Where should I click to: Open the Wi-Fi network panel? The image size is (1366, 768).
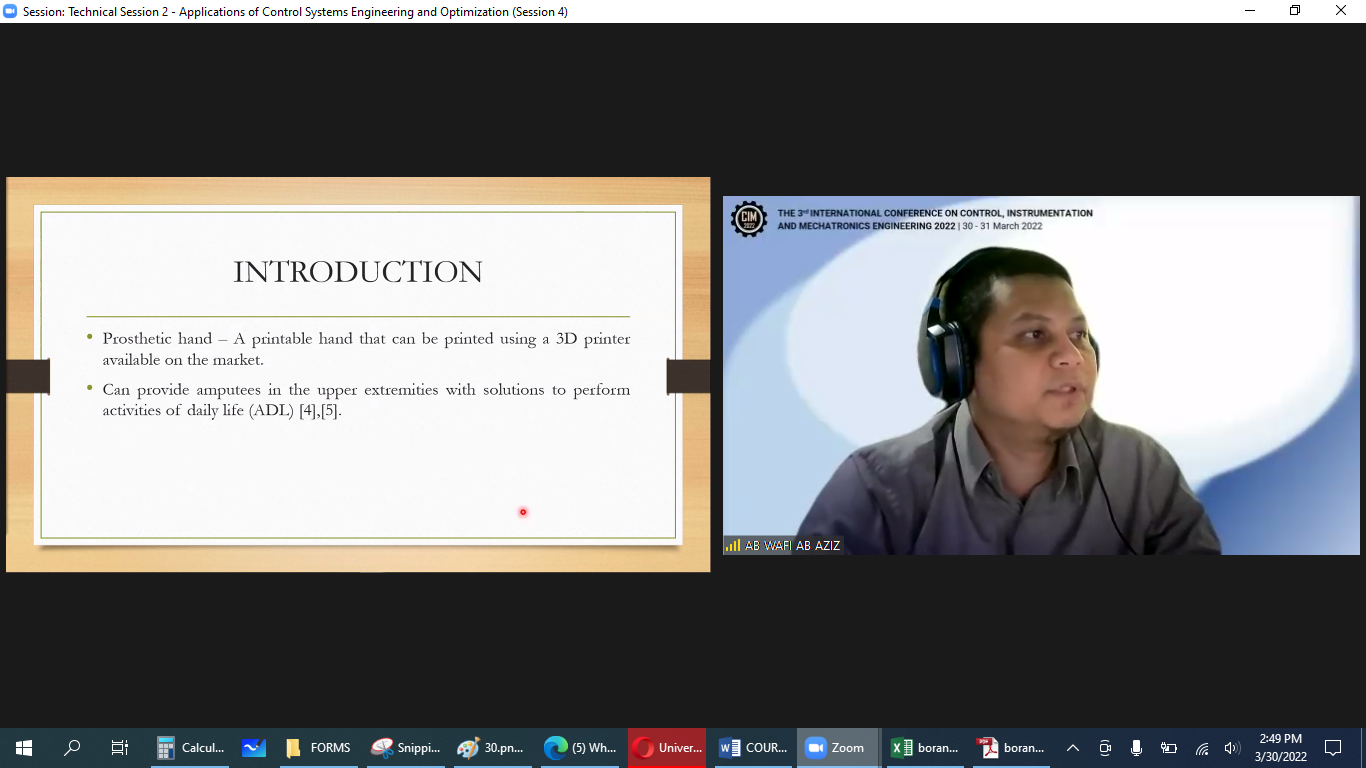pyautogui.click(x=1202, y=748)
